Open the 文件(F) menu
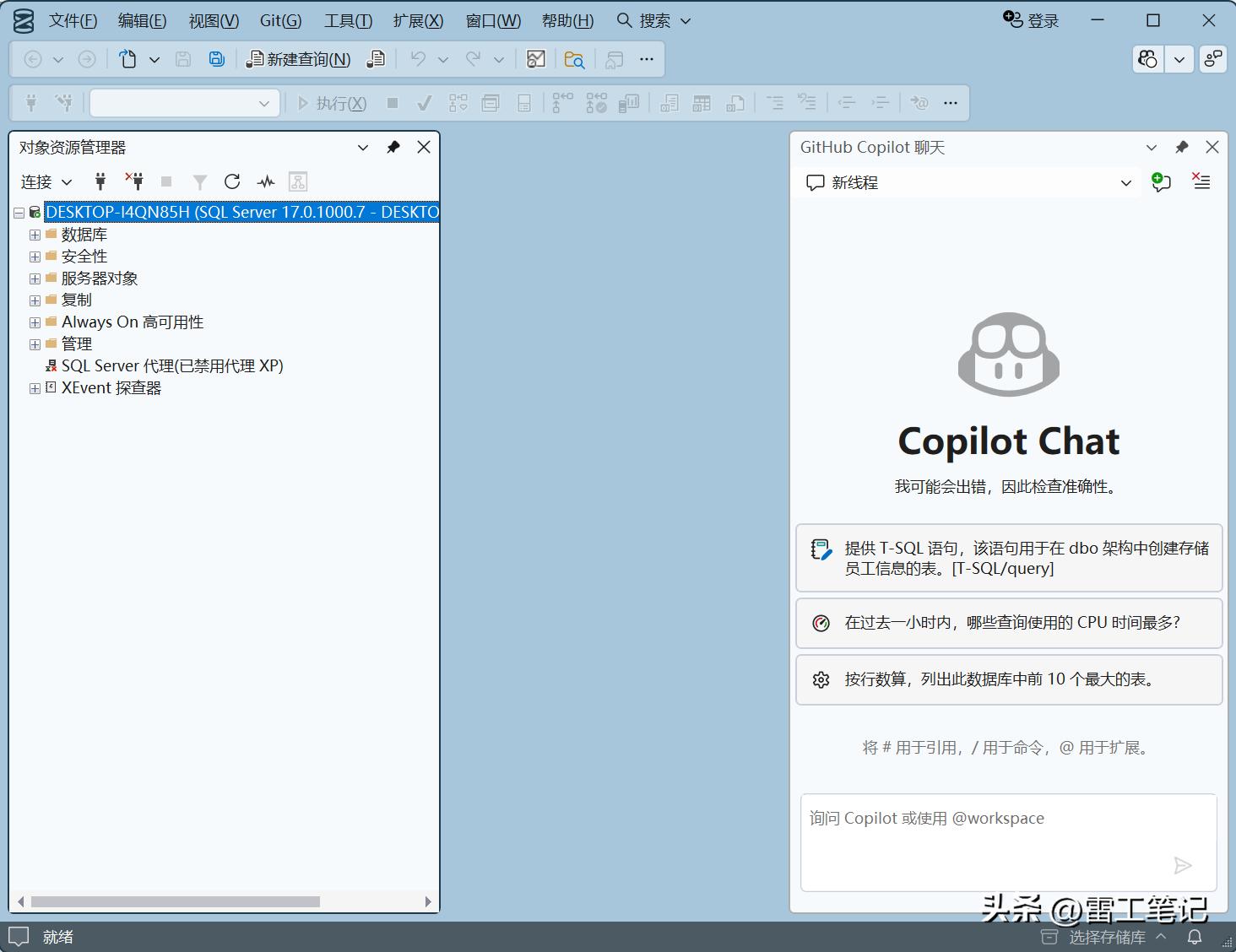Viewport: 1236px width, 952px height. 73,20
